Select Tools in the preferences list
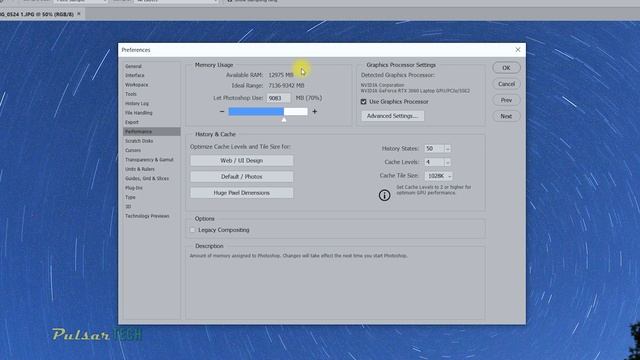Viewport: 640px width, 360px height. 131,94
